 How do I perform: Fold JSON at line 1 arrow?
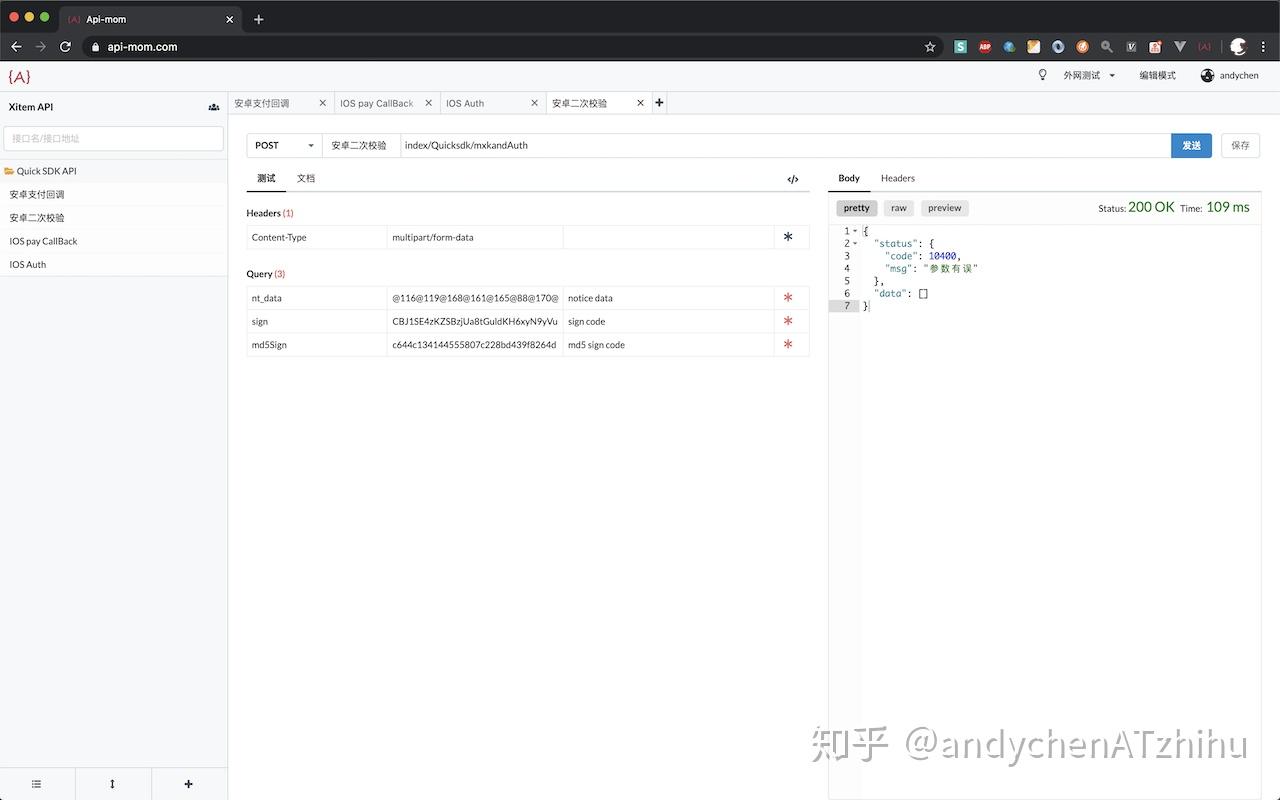(x=855, y=231)
